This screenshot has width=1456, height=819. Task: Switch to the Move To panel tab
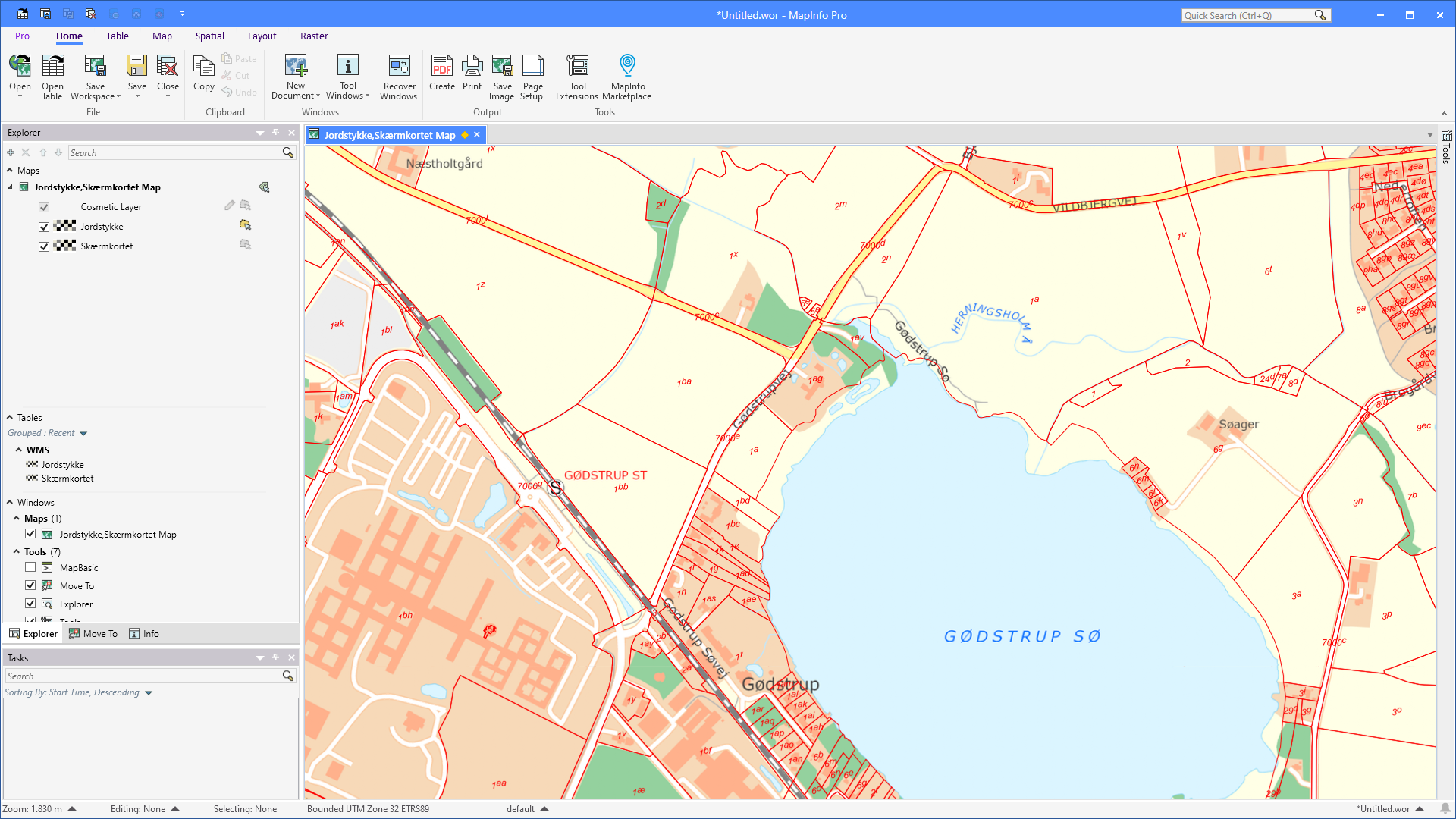pos(93,634)
